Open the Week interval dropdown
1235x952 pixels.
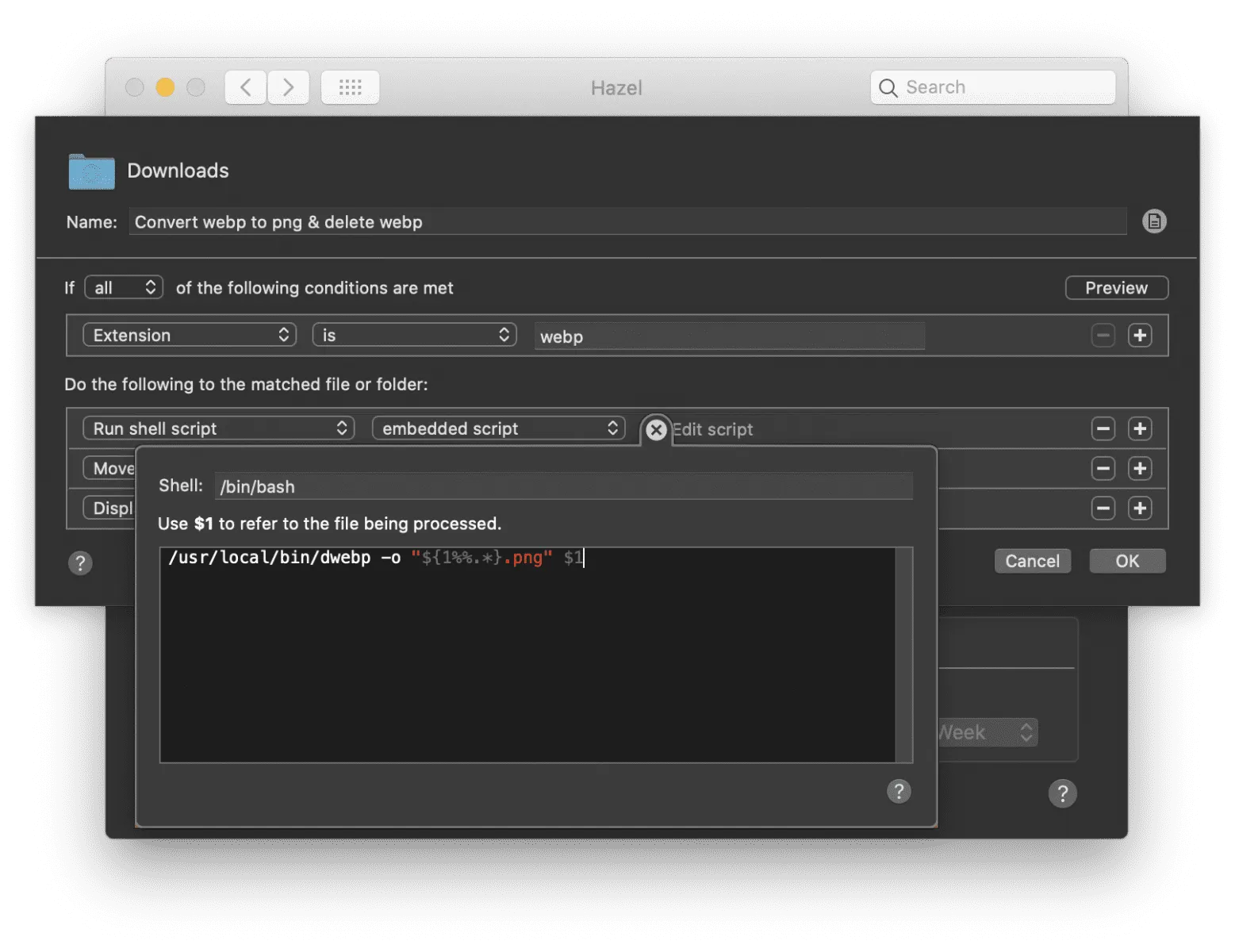(988, 732)
